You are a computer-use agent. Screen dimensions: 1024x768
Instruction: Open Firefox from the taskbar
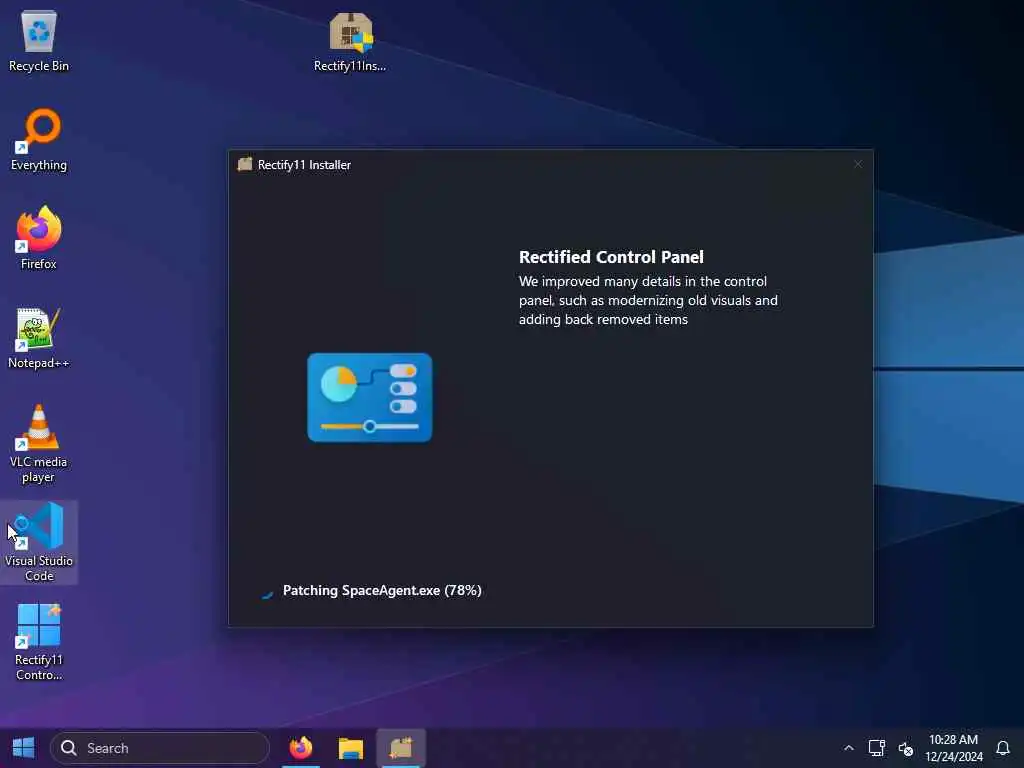point(301,748)
